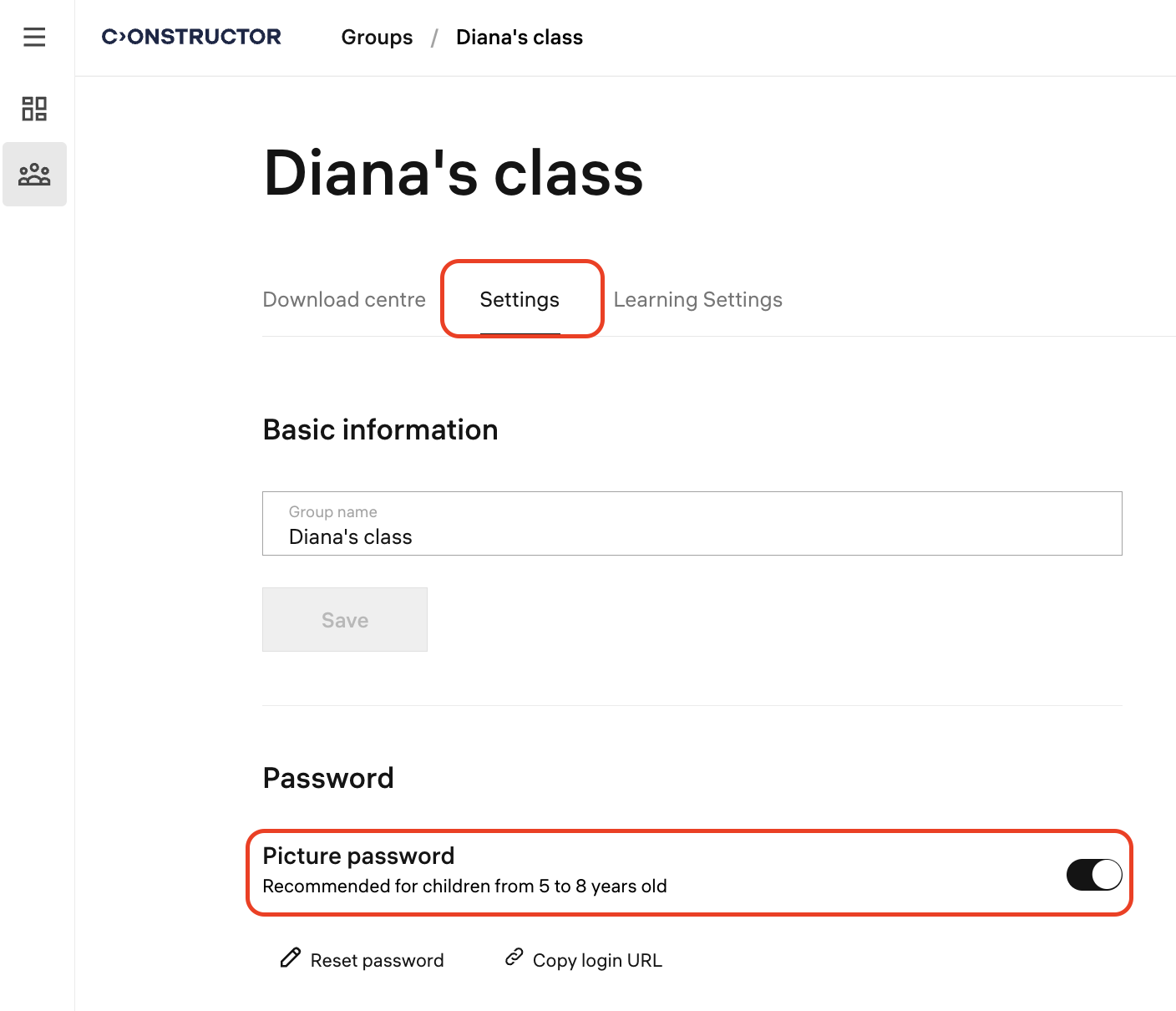
Task: Click the Reset password text
Action: (x=377, y=961)
